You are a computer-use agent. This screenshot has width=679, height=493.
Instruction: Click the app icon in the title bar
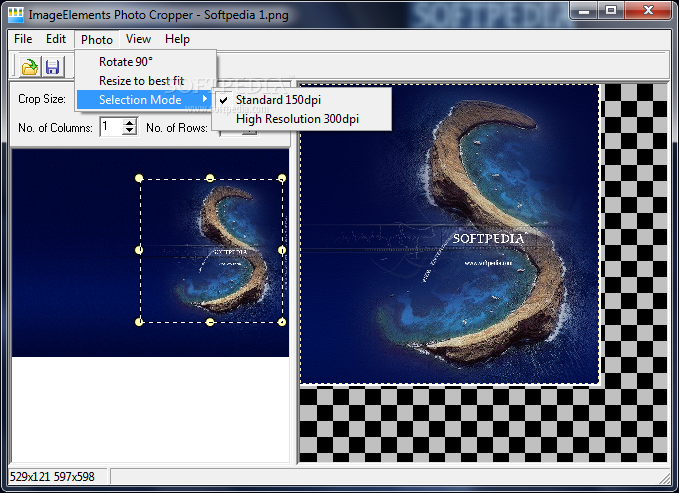(16, 15)
